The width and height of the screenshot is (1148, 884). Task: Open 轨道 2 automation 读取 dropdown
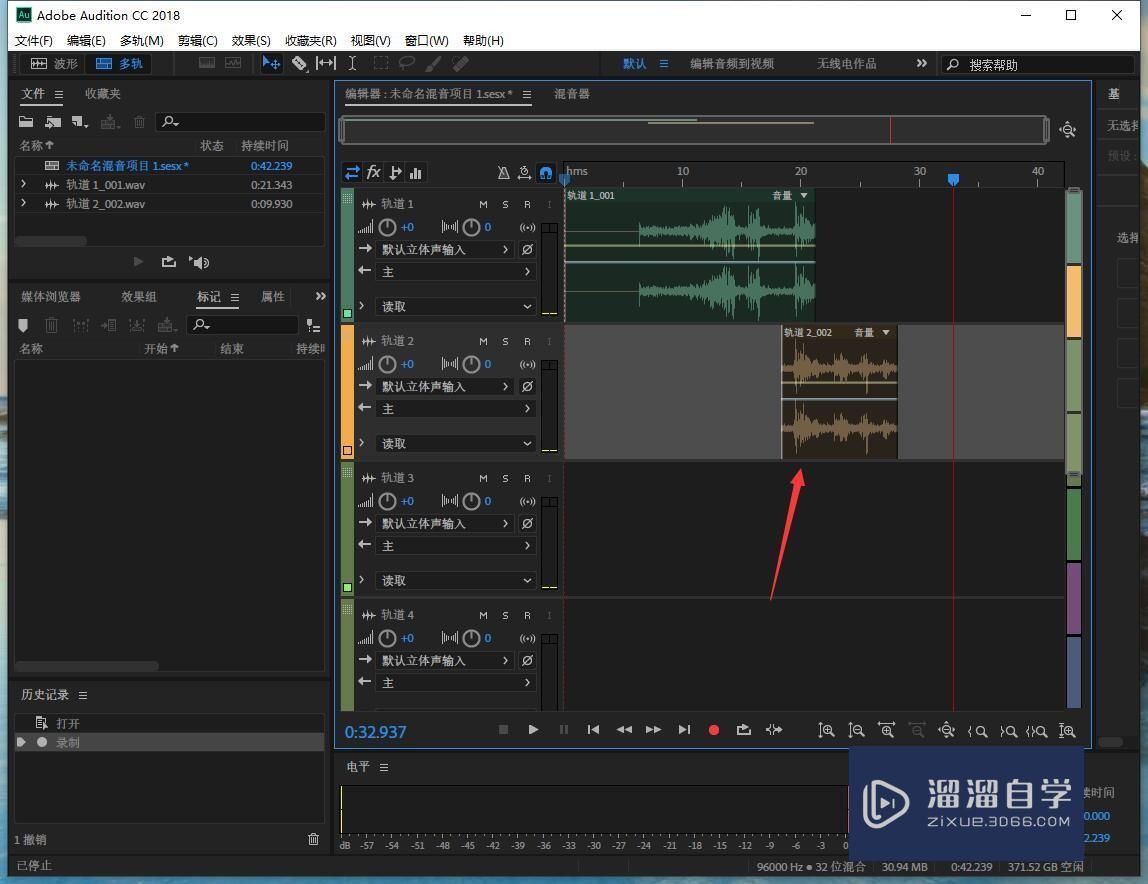point(455,444)
